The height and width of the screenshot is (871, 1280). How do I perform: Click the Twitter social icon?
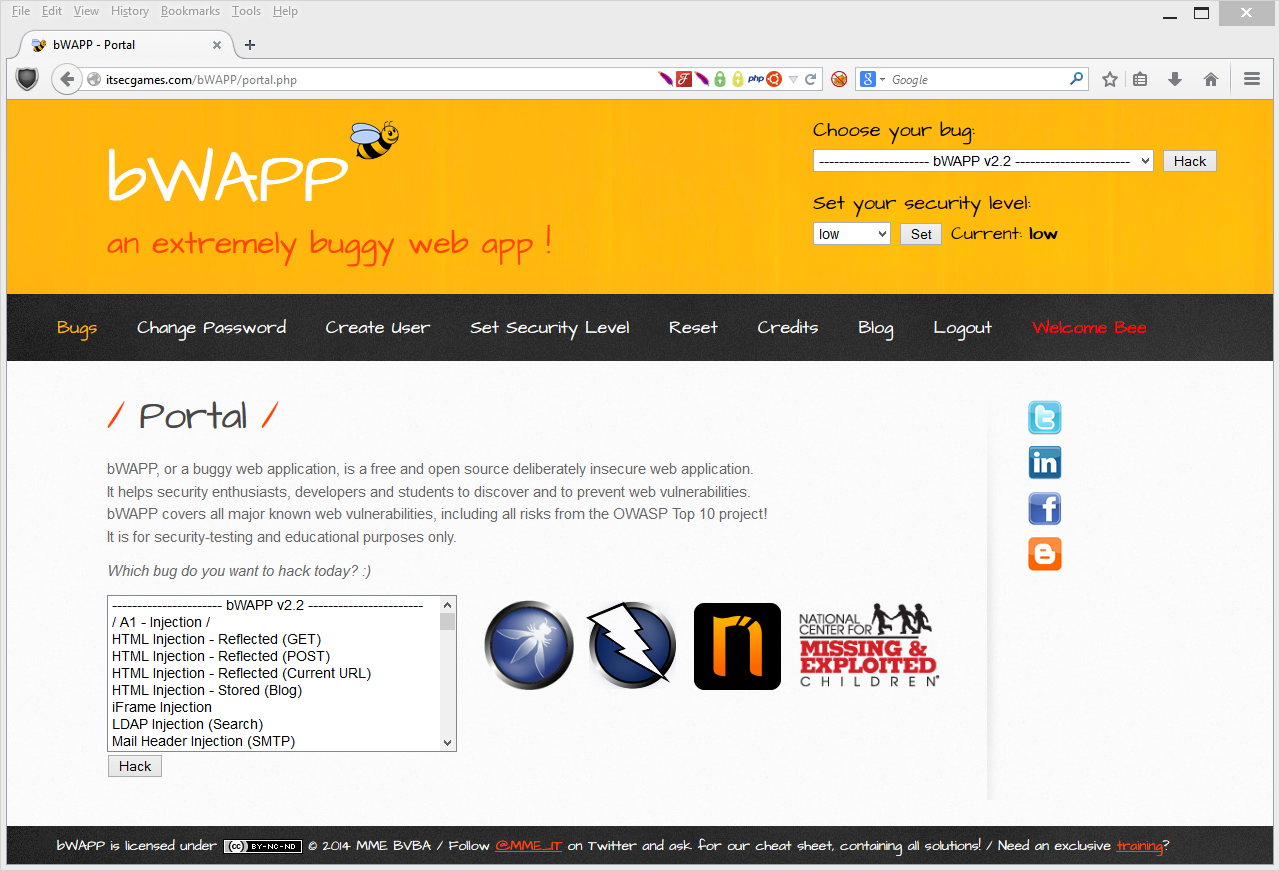click(1044, 417)
